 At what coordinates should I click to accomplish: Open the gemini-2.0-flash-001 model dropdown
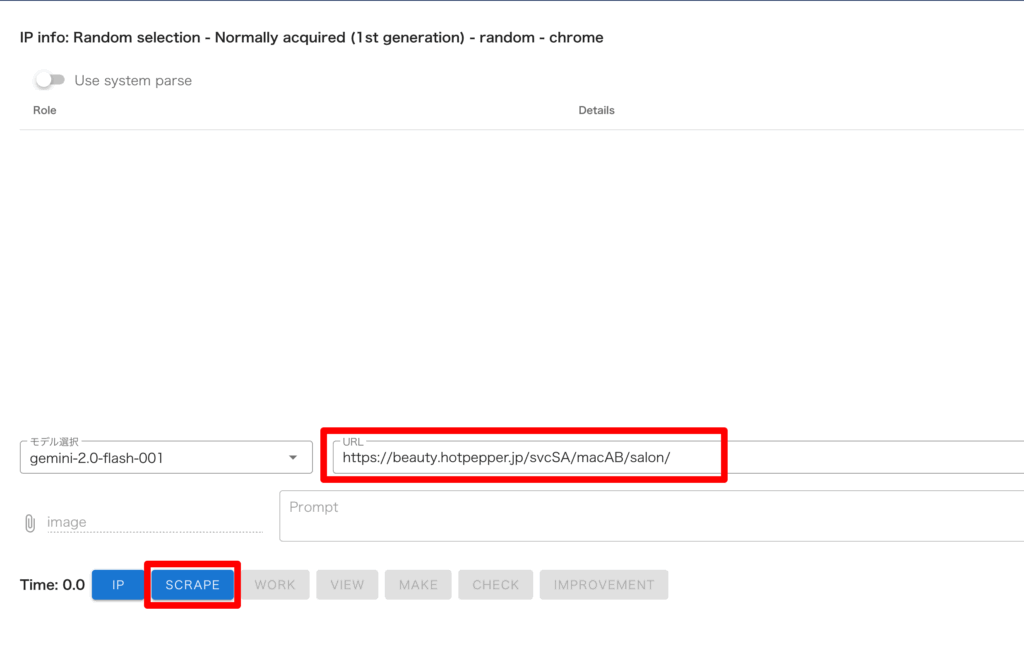(150, 458)
